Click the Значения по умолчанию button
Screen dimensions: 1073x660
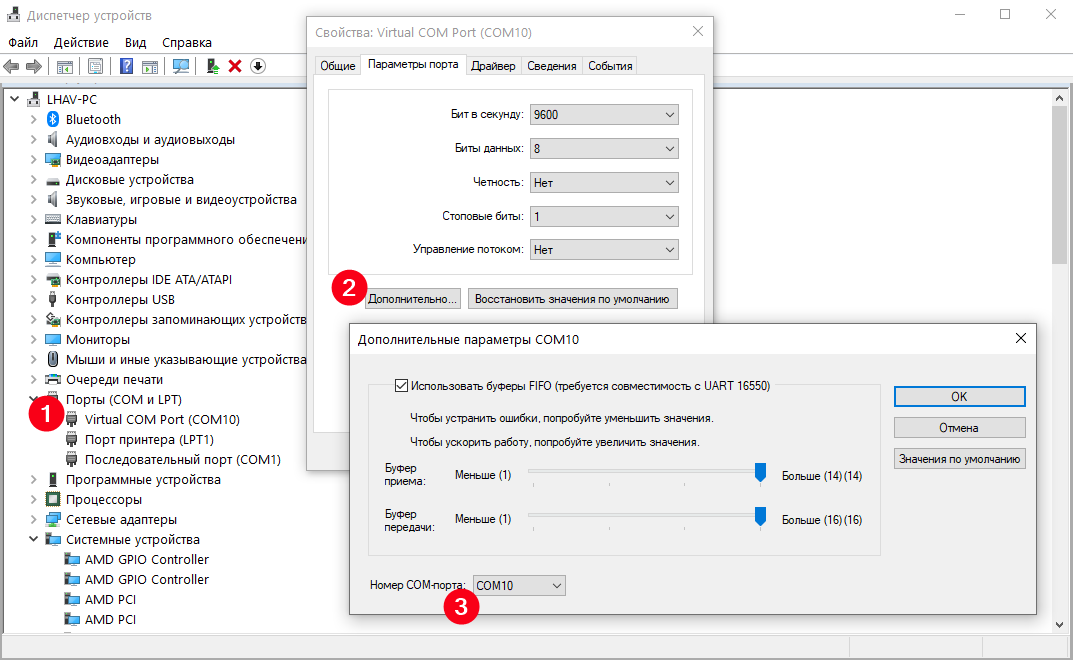pos(959,458)
